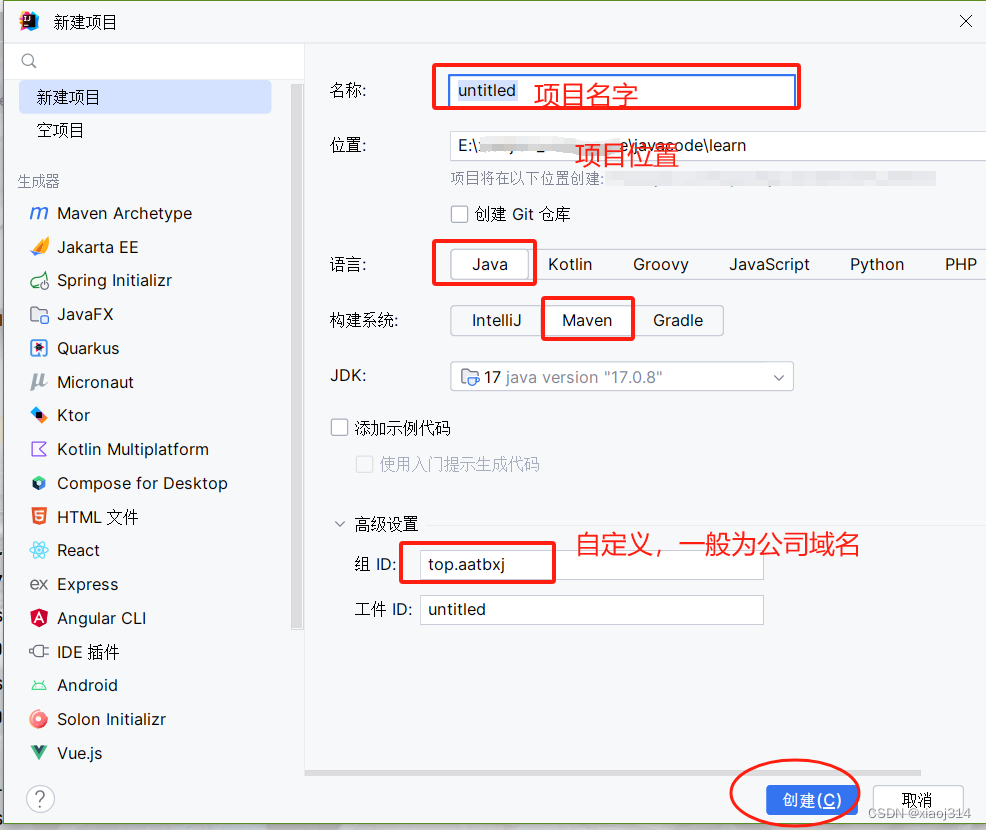
Task: Check the 添加示例代码 option
Action: coord(339,427)
